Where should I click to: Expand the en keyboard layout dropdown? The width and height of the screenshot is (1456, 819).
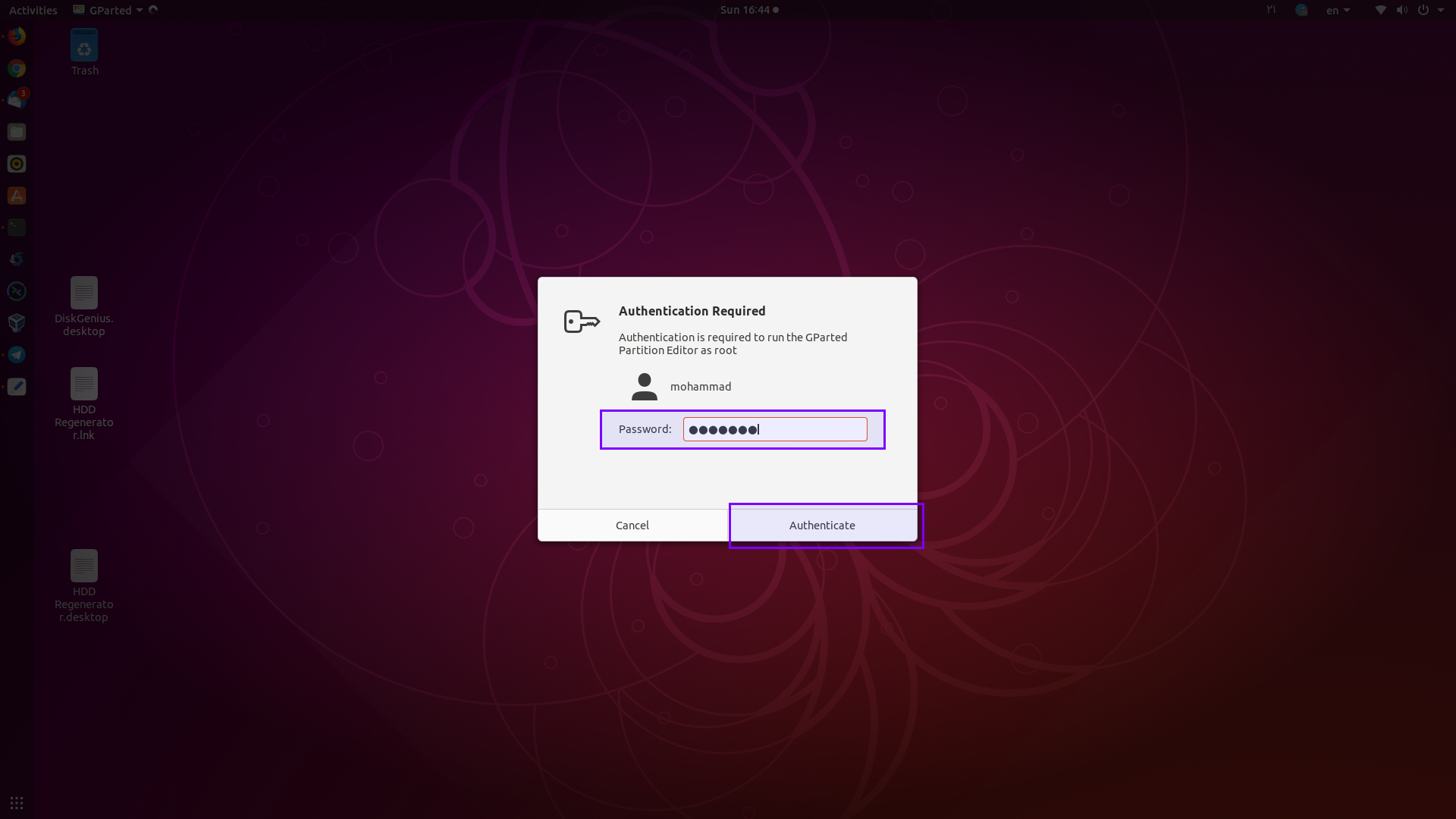[1338, 10]
